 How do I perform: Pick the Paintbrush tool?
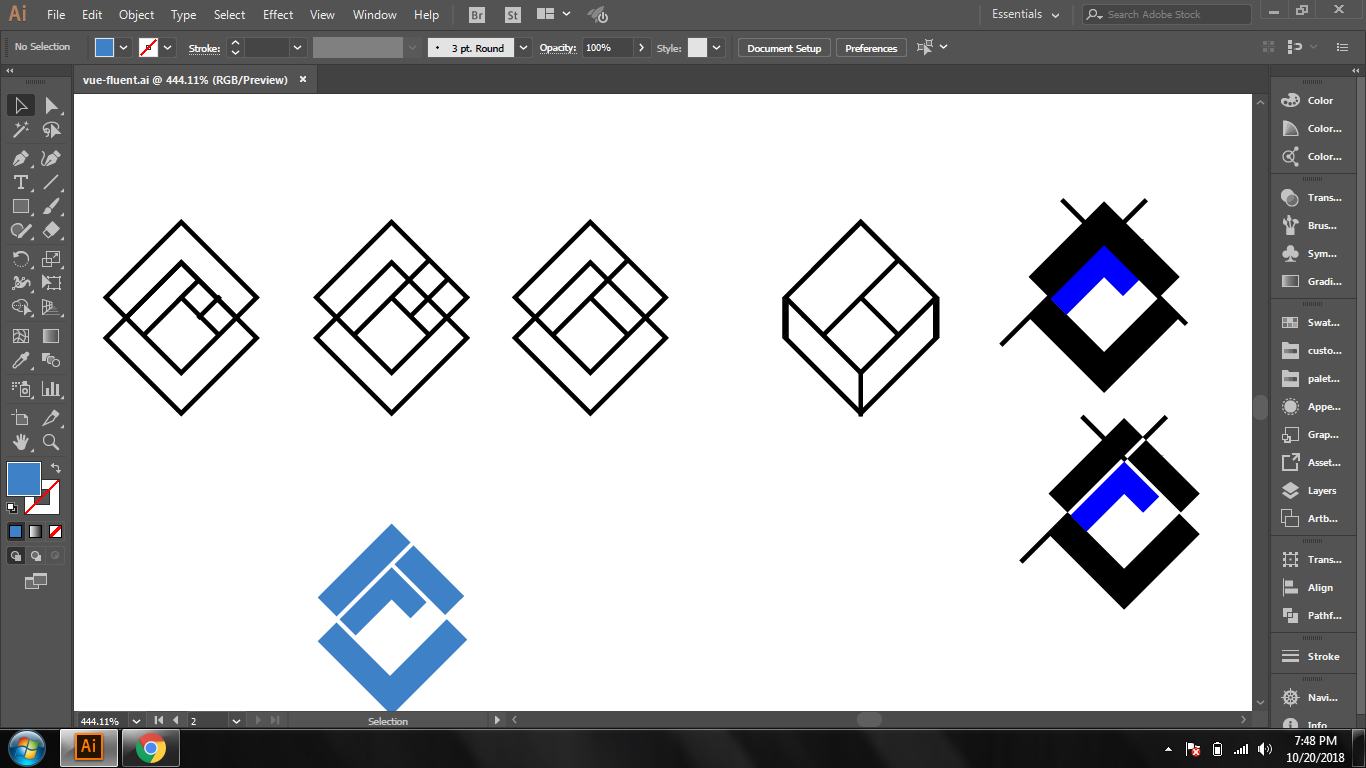click(51, 206)
